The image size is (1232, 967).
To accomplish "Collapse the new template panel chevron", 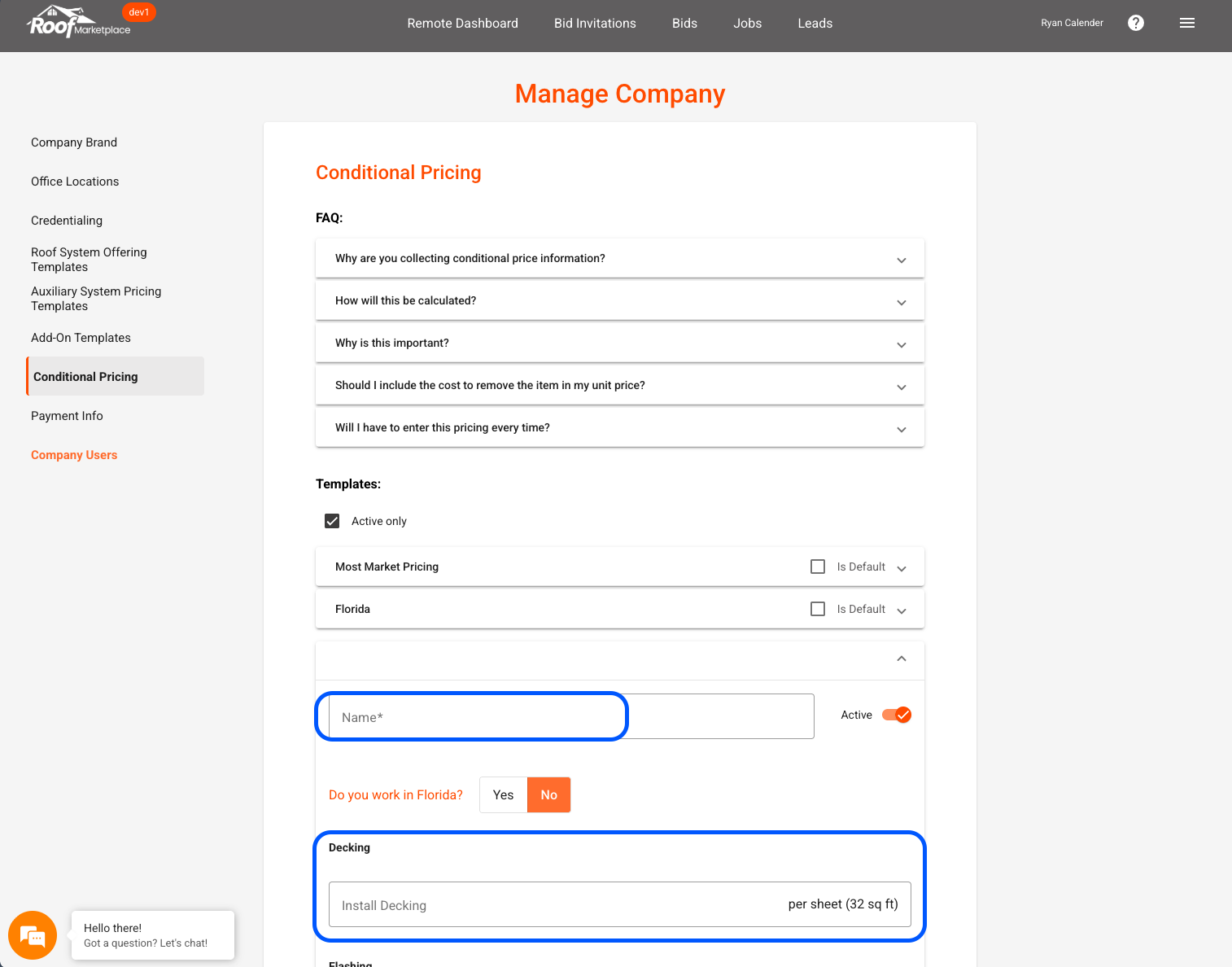I will tap(902, 659).
